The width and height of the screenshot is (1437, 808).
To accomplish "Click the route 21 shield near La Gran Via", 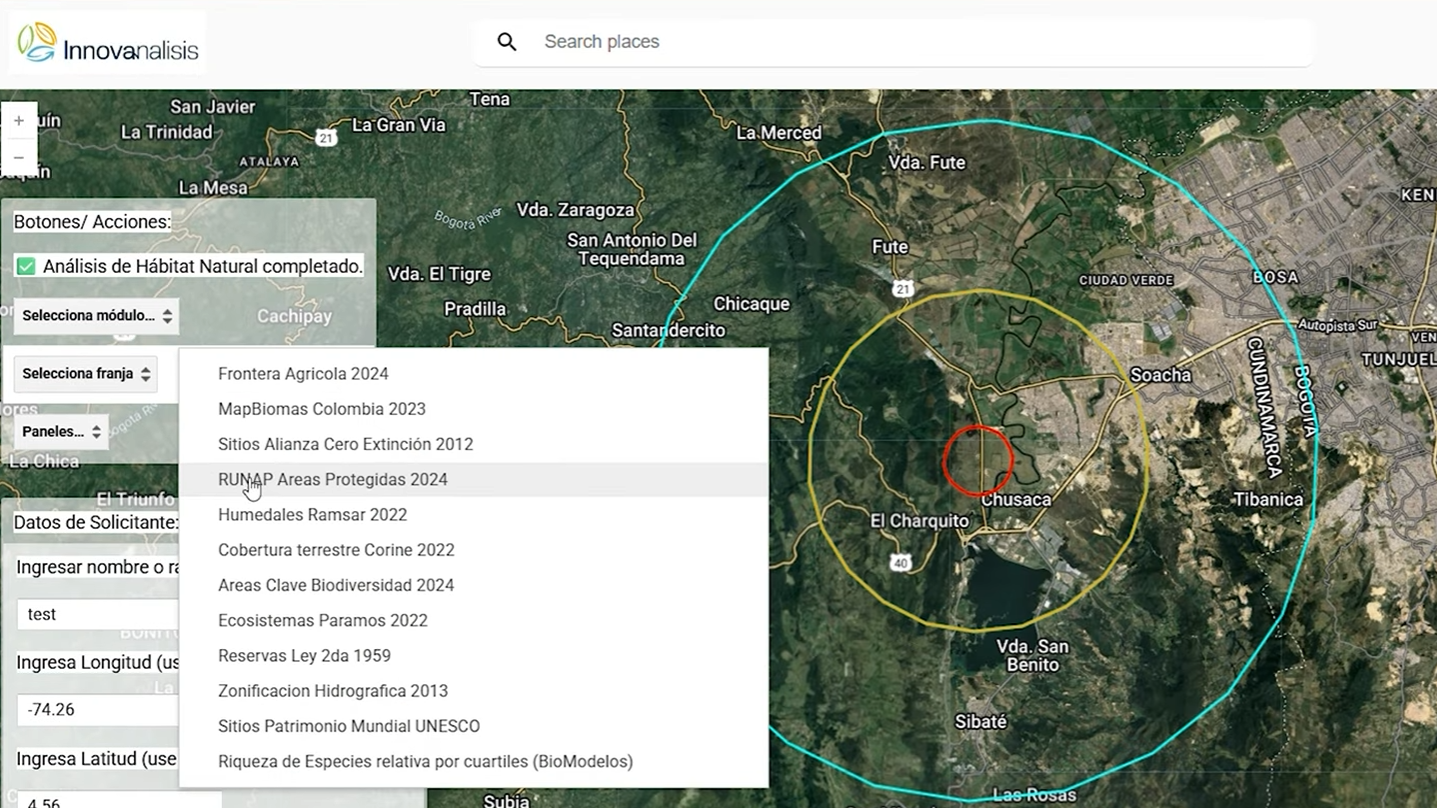I will [x=325, y=138].
